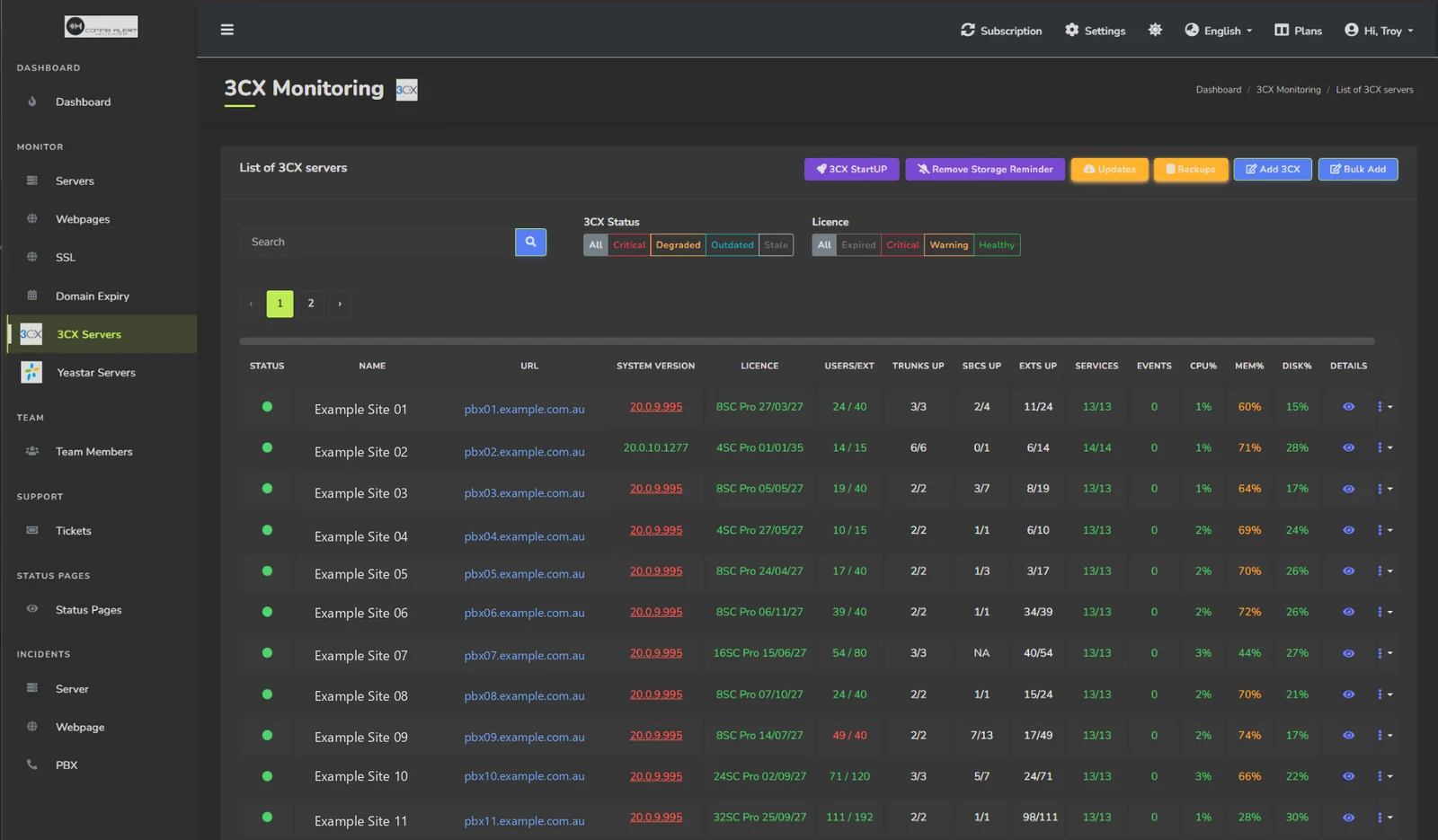Open English language dropdown

(1219, 31)
